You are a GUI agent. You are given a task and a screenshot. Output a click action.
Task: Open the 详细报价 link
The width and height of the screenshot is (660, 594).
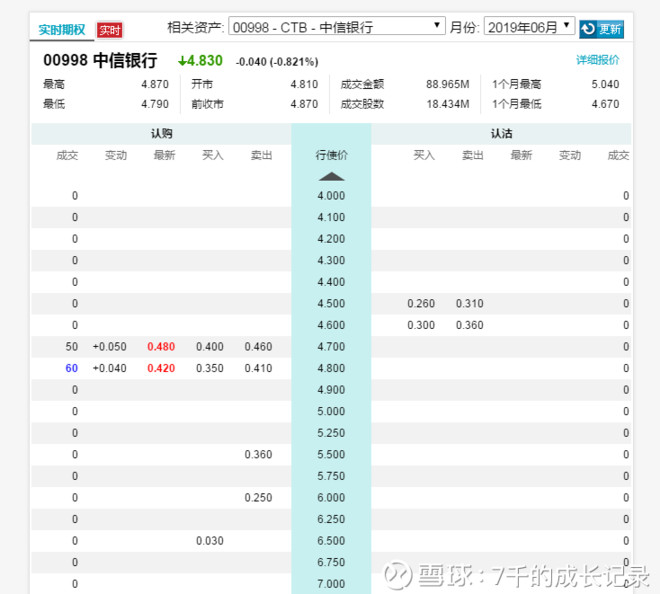click(x=597, y=60)
